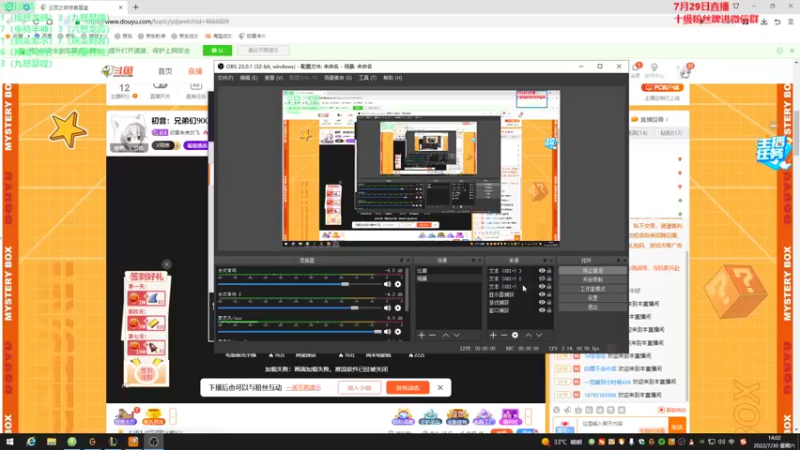The width and height of the screenshot is (800, 450).
Task: Open Windows Start menu
Action: [x=10, y=442]
